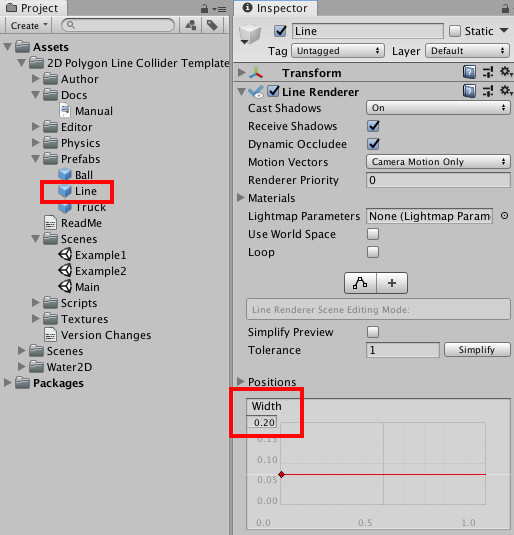Click the Renderer Priority field
Image resolution: width=514 pixels, height=535 pixels.
point(438,180)
